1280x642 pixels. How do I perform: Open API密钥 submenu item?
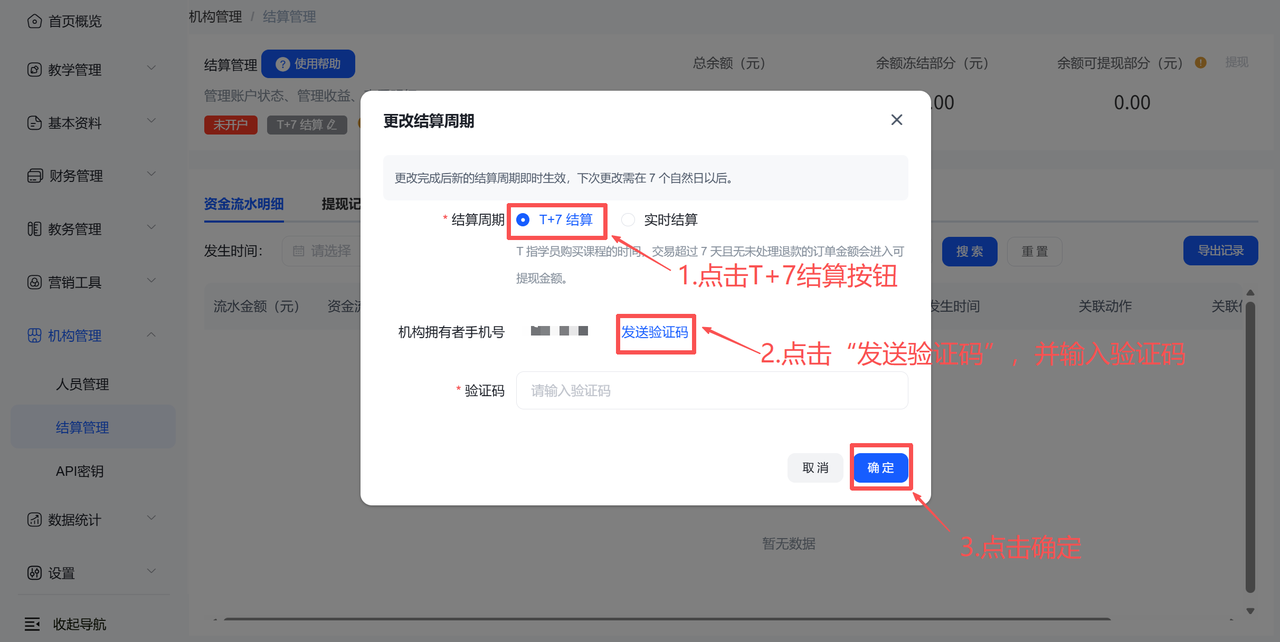pyautogui.click(x=79, y=471)
